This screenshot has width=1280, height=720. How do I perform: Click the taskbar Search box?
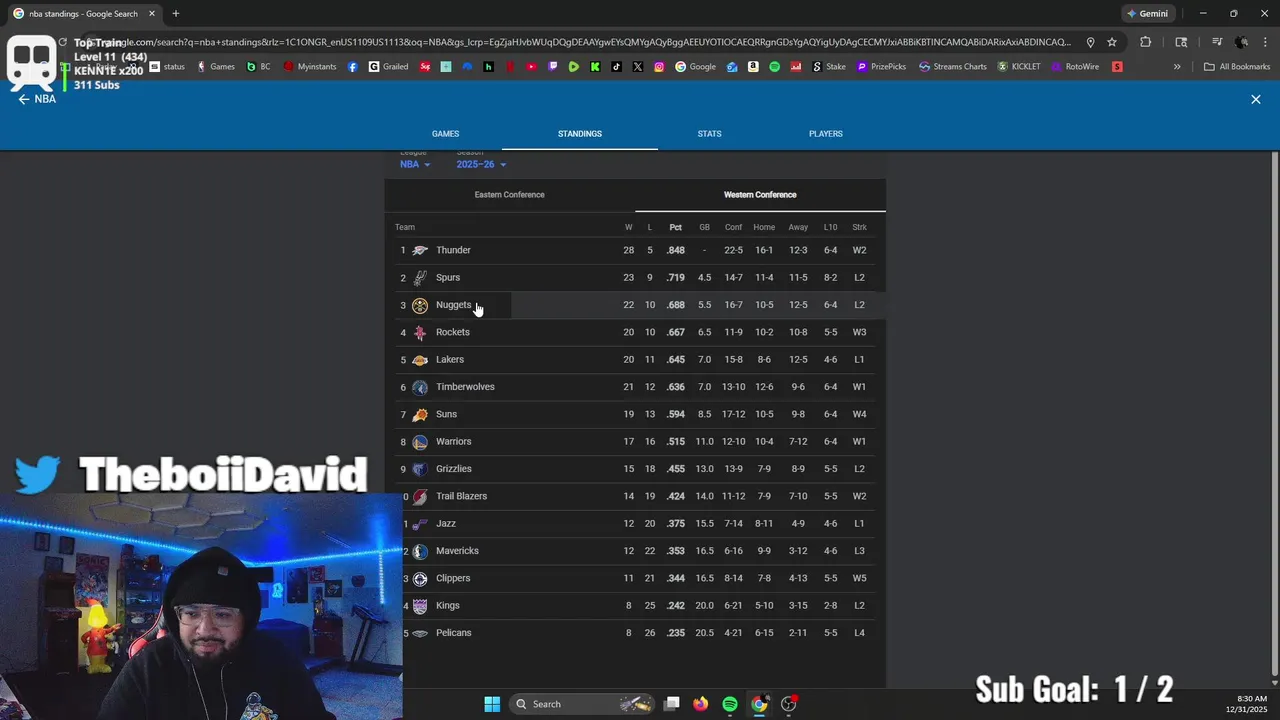click(583, 704)
